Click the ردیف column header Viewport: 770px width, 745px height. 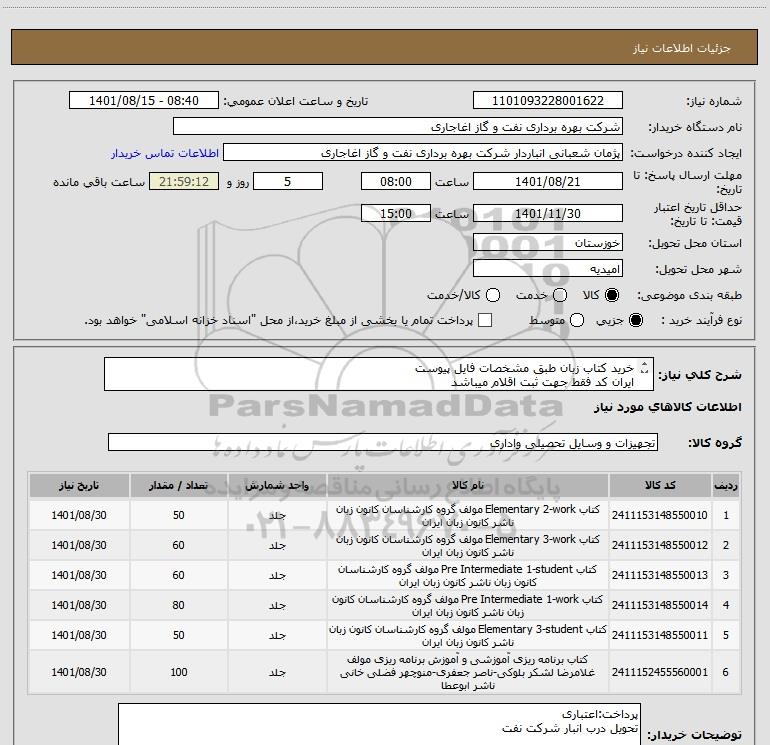[726, 485]
